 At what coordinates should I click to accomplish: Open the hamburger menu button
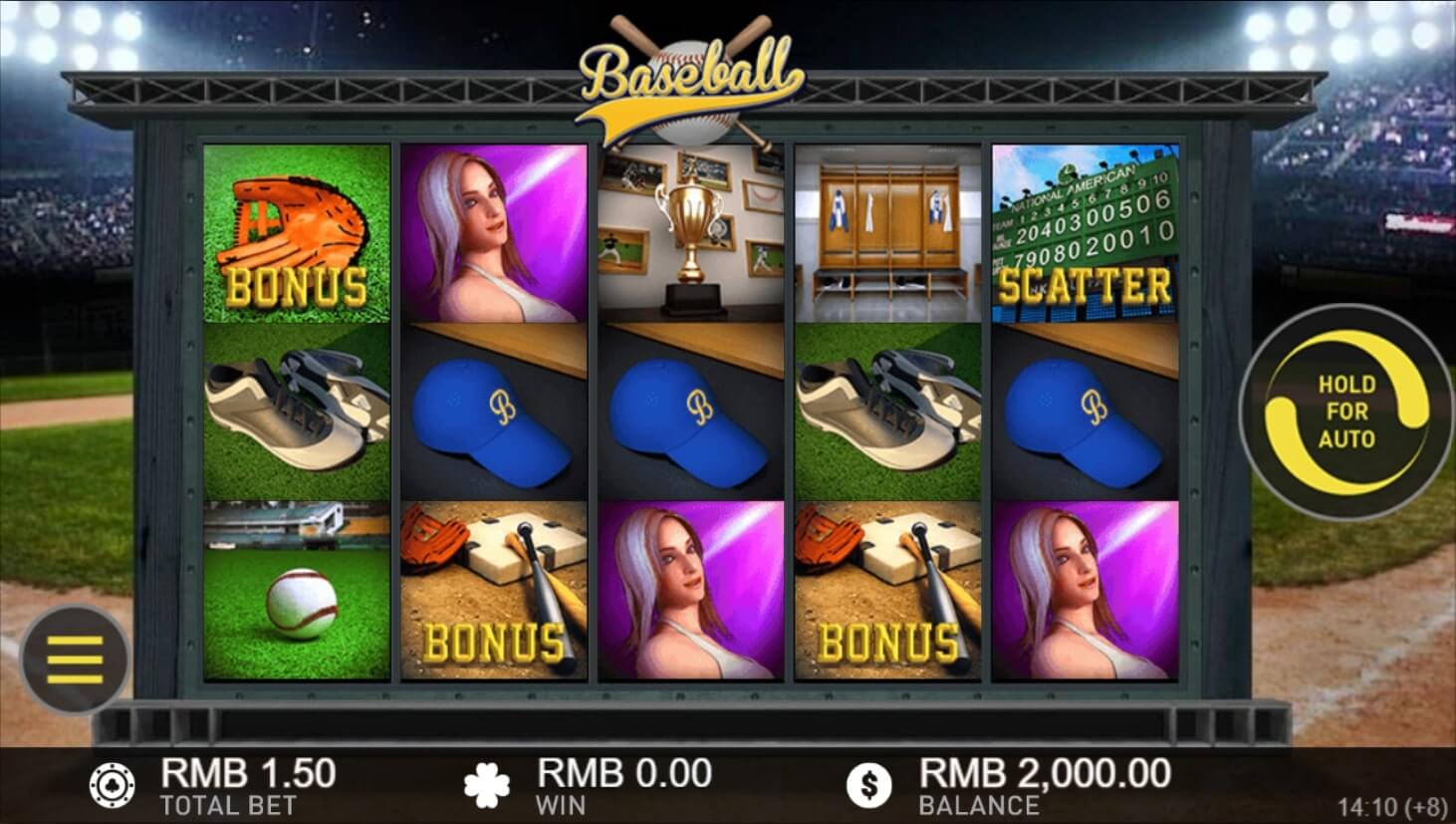75,660
